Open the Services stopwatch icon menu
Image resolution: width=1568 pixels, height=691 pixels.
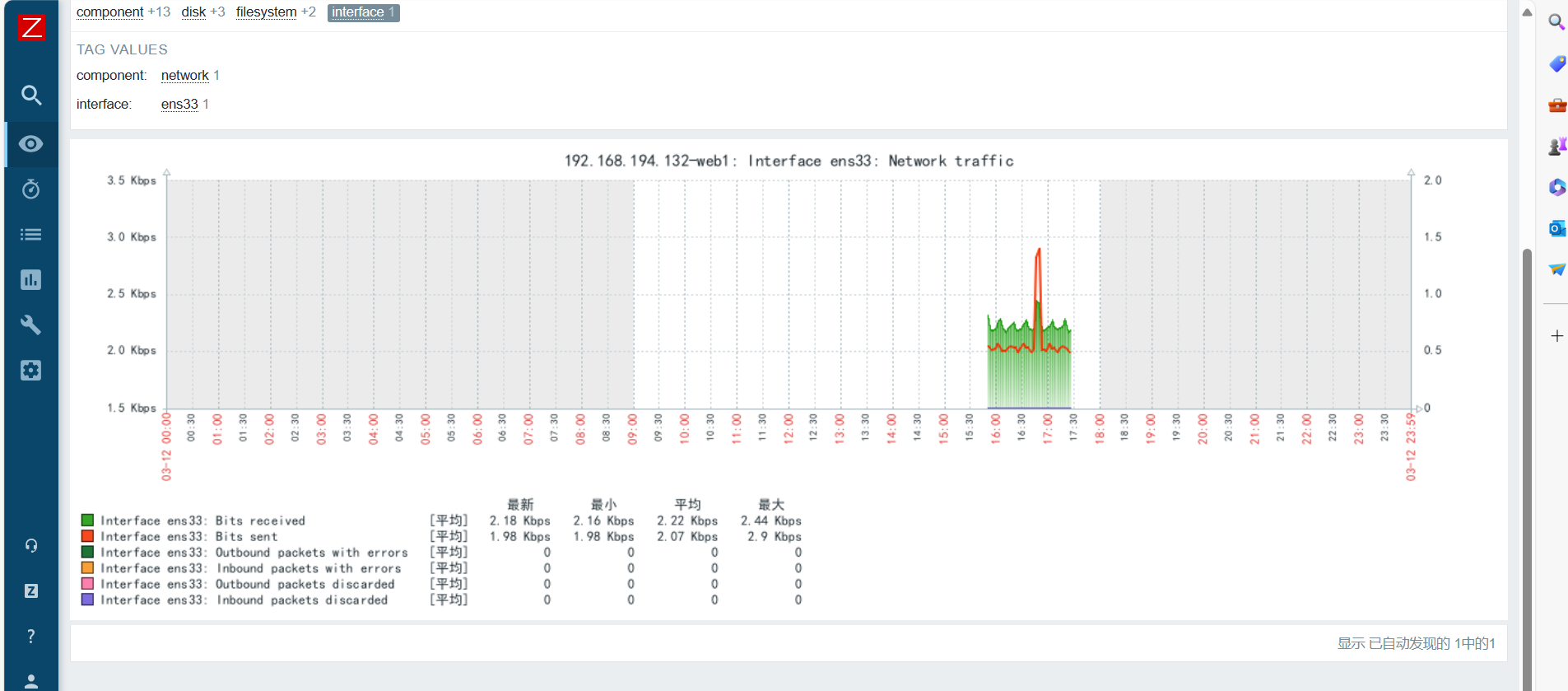(31, 189)
